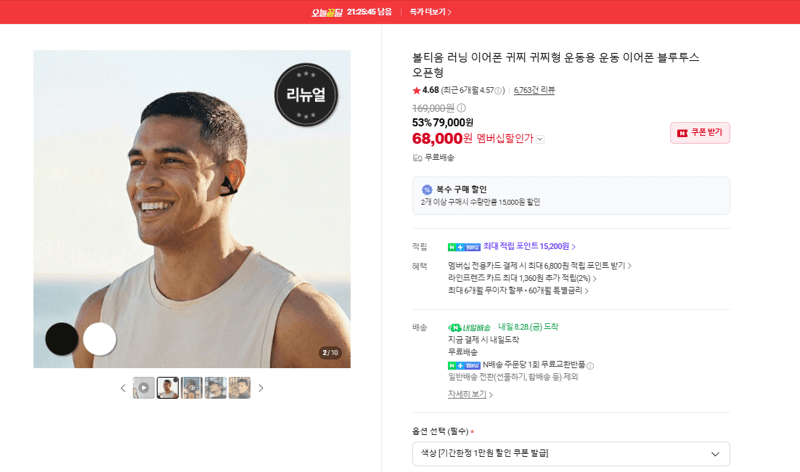Click the info icon next to the 4.57 recent rating
This screenshot has height=472, width=800.
click(x=498, y=91)
